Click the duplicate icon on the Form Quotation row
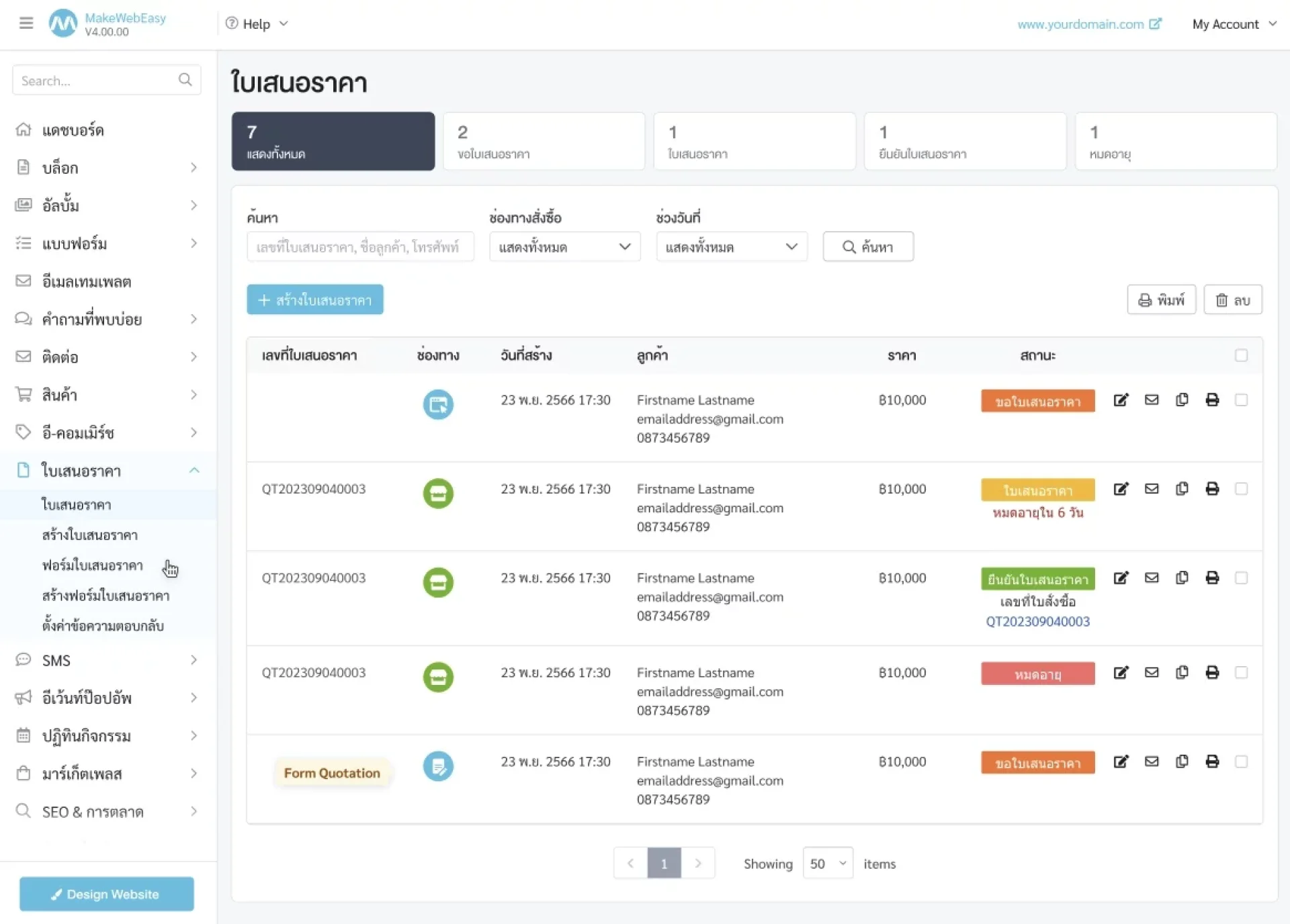The width and height of the screenshot is (1290, 924). [1182, 761]
